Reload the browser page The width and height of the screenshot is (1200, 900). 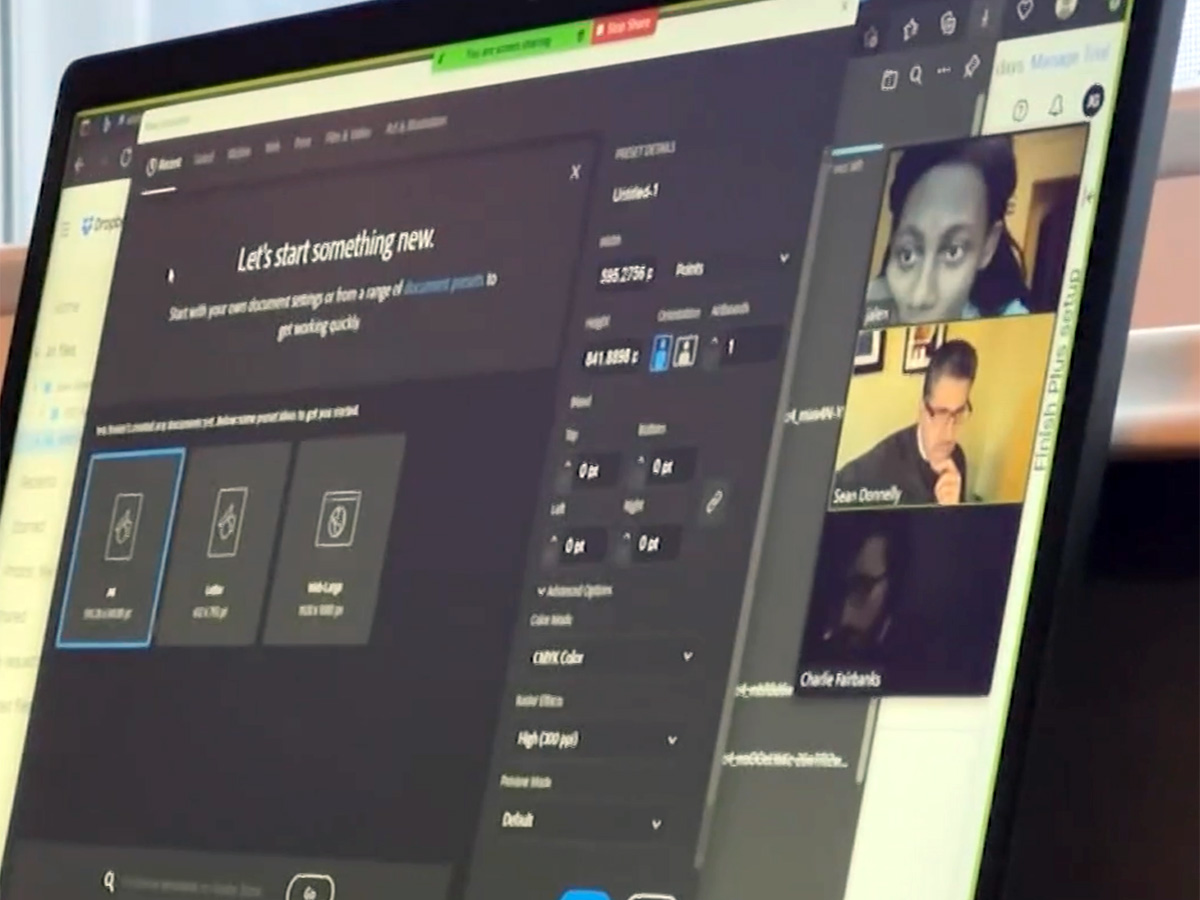[125, 157]
